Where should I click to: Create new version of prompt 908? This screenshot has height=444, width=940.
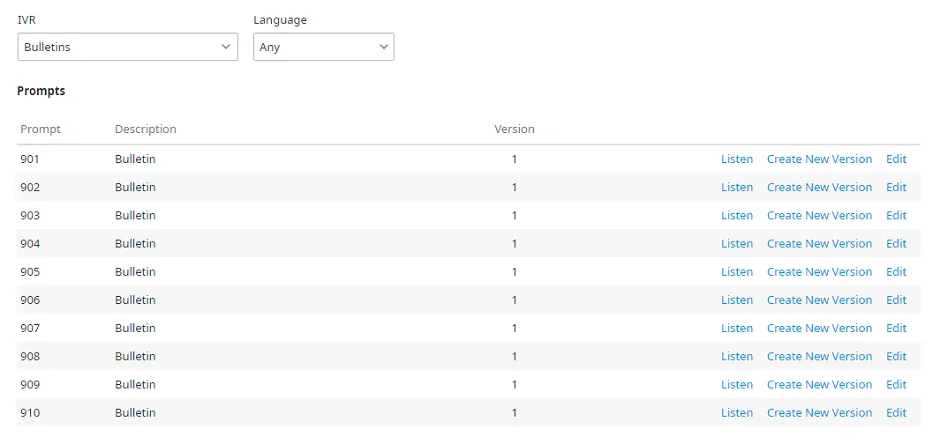820,356
